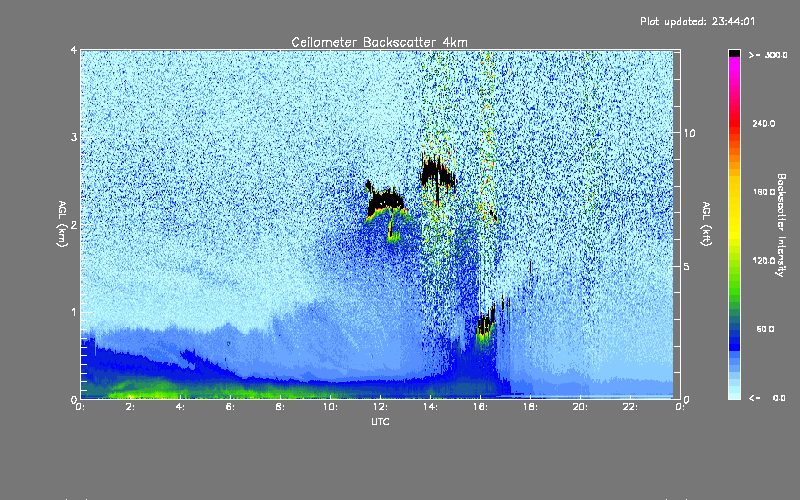Screen dimensions: 800x500
Task: Pick the black swatch at the colorbar top
Action: (734, 53)
